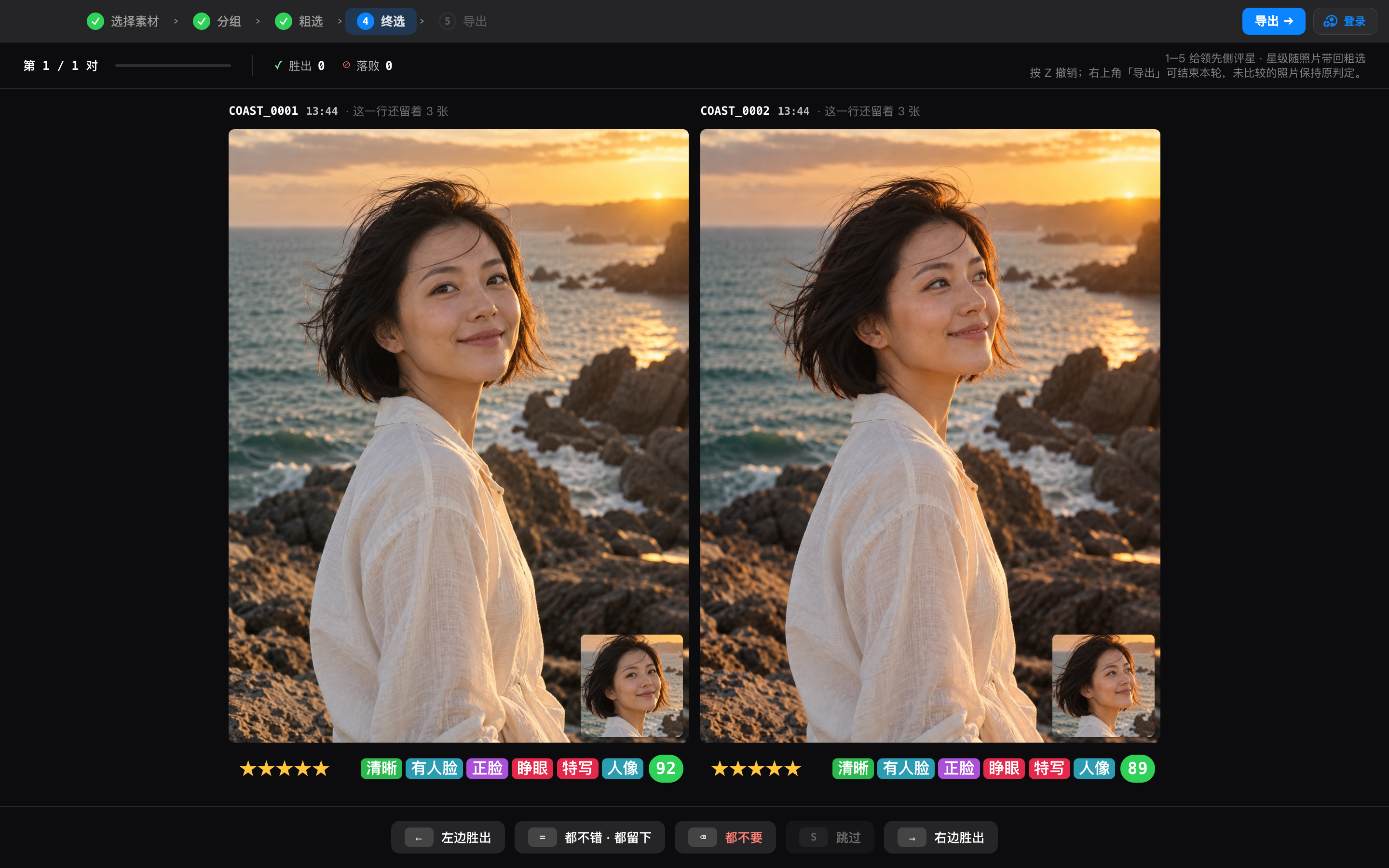Click the 特写 tag under COAST_0001
This screenshot has height=868, width=1389.
(x=577, y=769)
